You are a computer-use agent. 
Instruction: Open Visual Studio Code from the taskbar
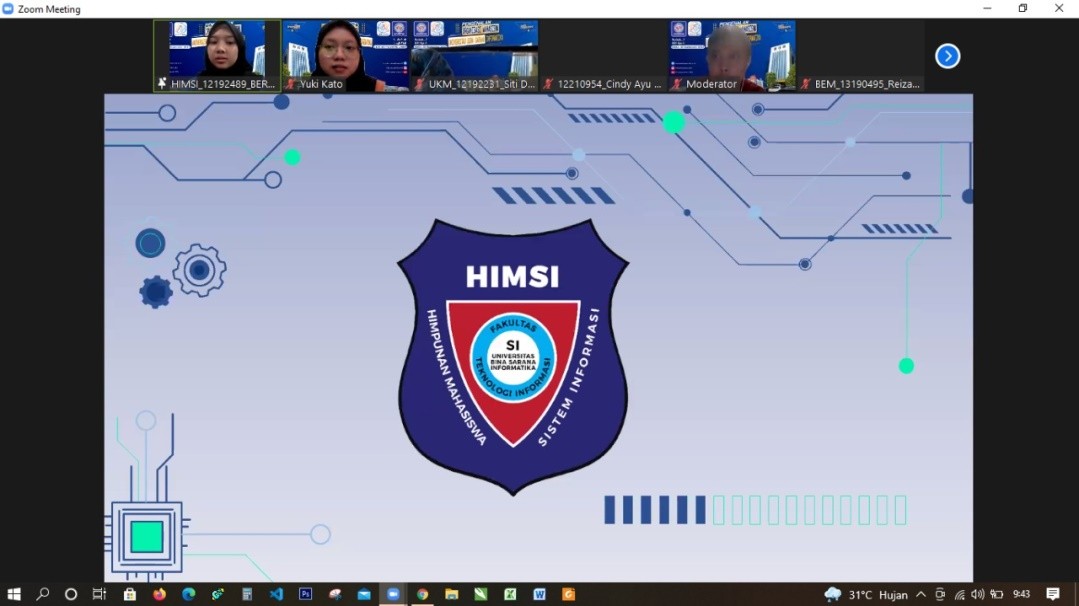click(276, 594)
